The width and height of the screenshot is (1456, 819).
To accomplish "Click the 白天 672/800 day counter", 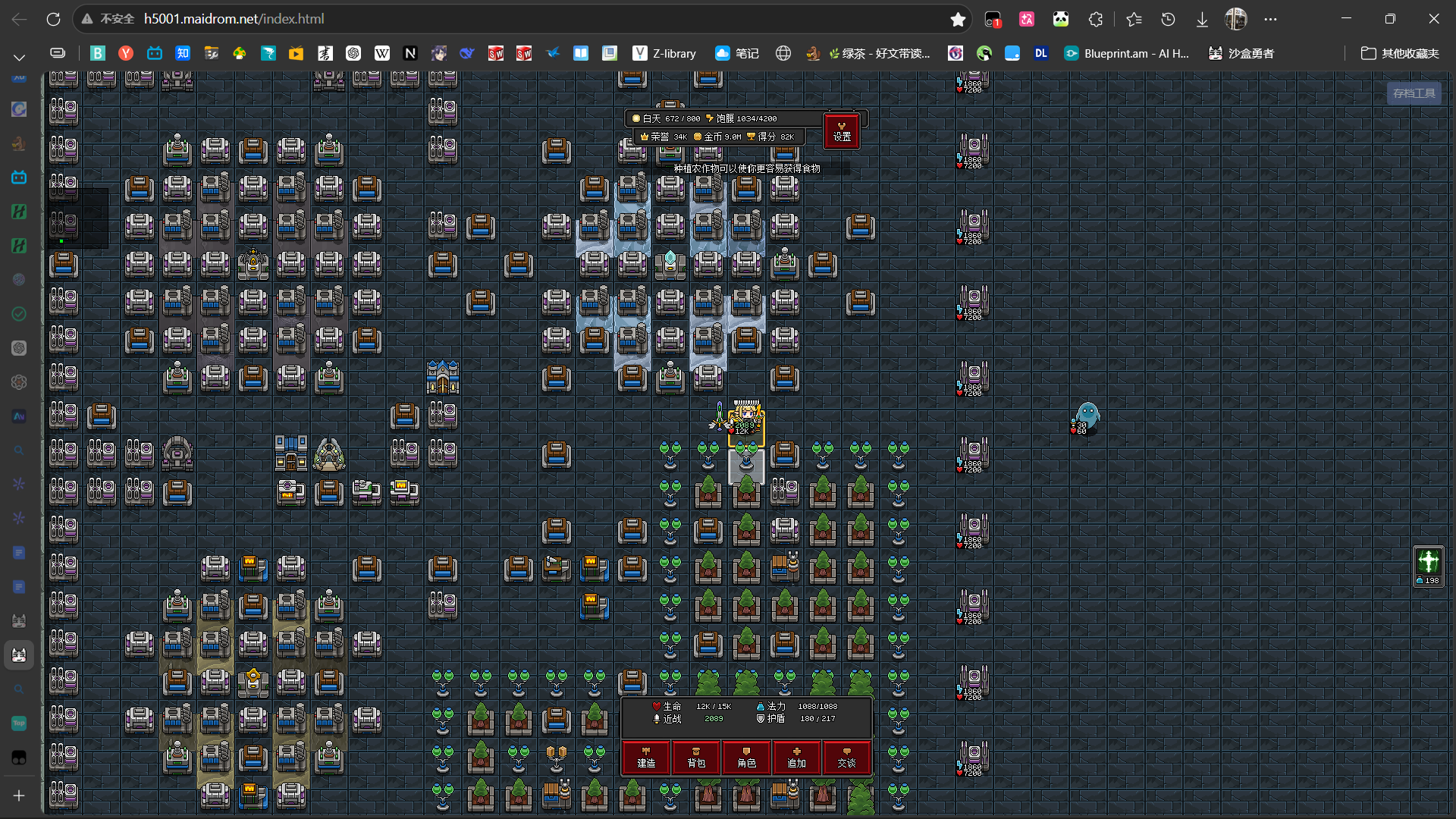I will (667, 118).
